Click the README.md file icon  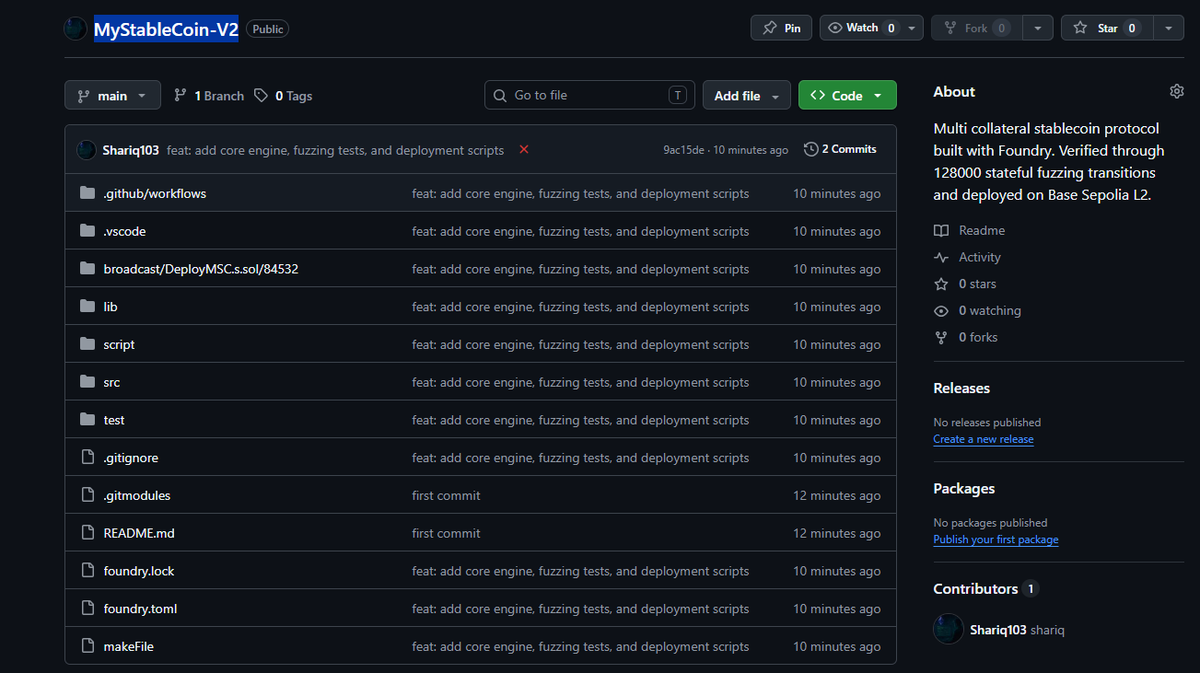pyautogui.click(x=87, y=533)
